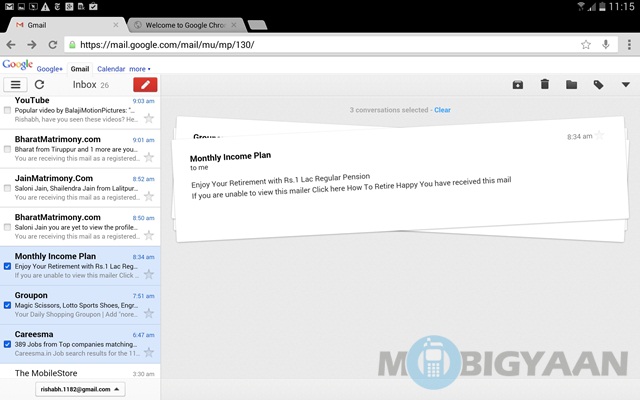View battery indicator in status bar
Image resolution: width=640 pixels, height=400 pixels.
pyautogui.click(x=602, y=7)
